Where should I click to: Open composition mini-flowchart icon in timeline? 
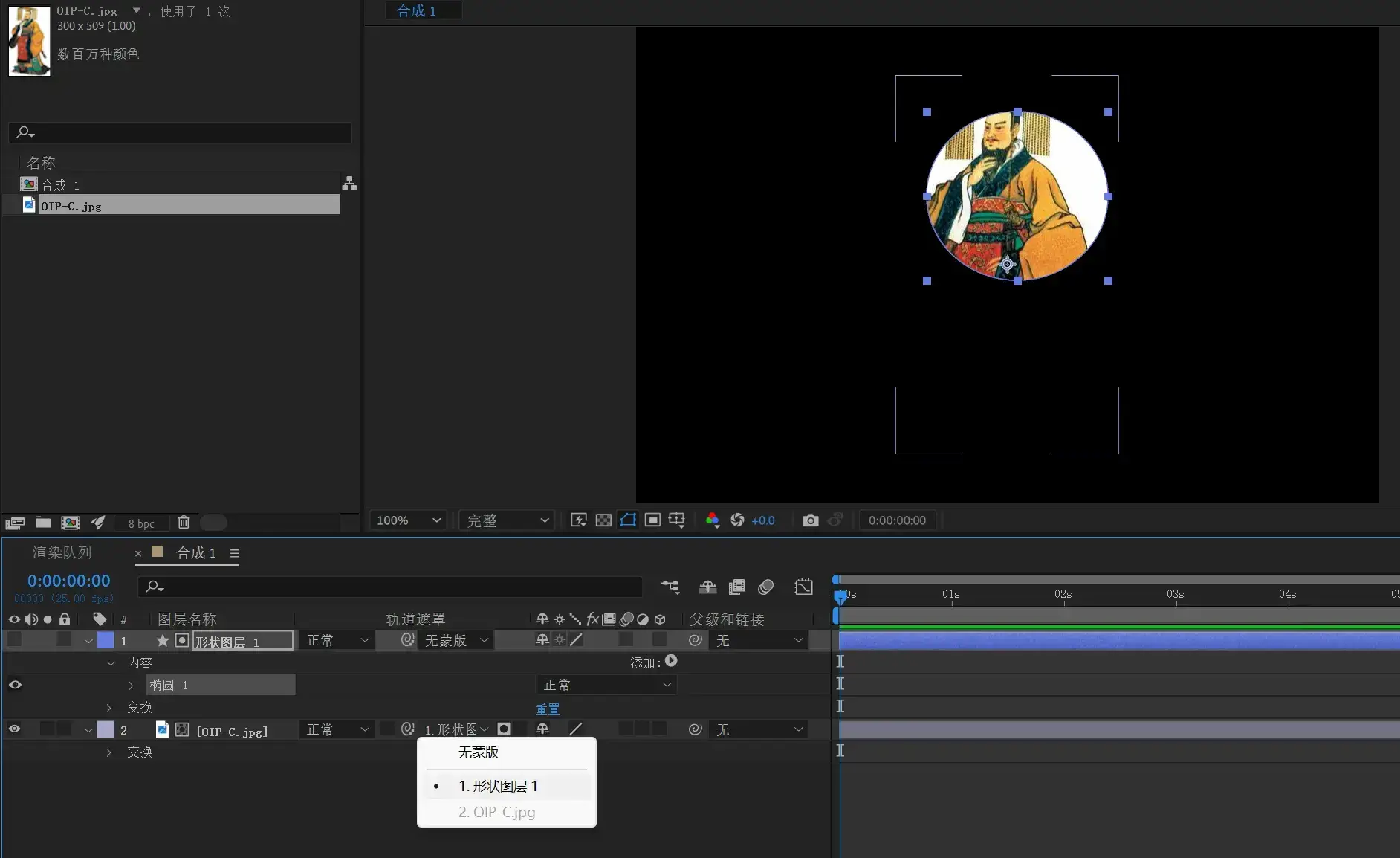pos(670,587)
